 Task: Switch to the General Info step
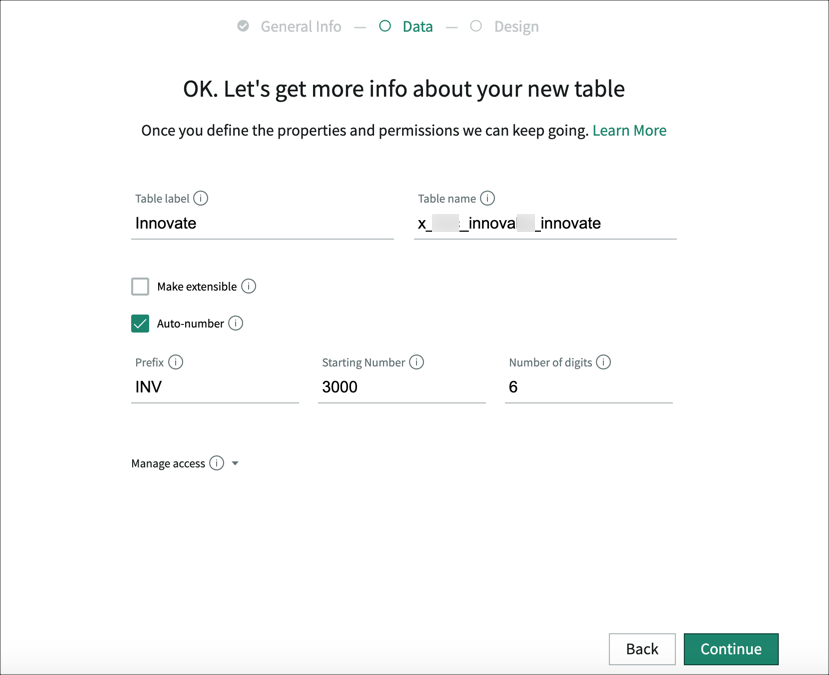[x=300, y=26]
